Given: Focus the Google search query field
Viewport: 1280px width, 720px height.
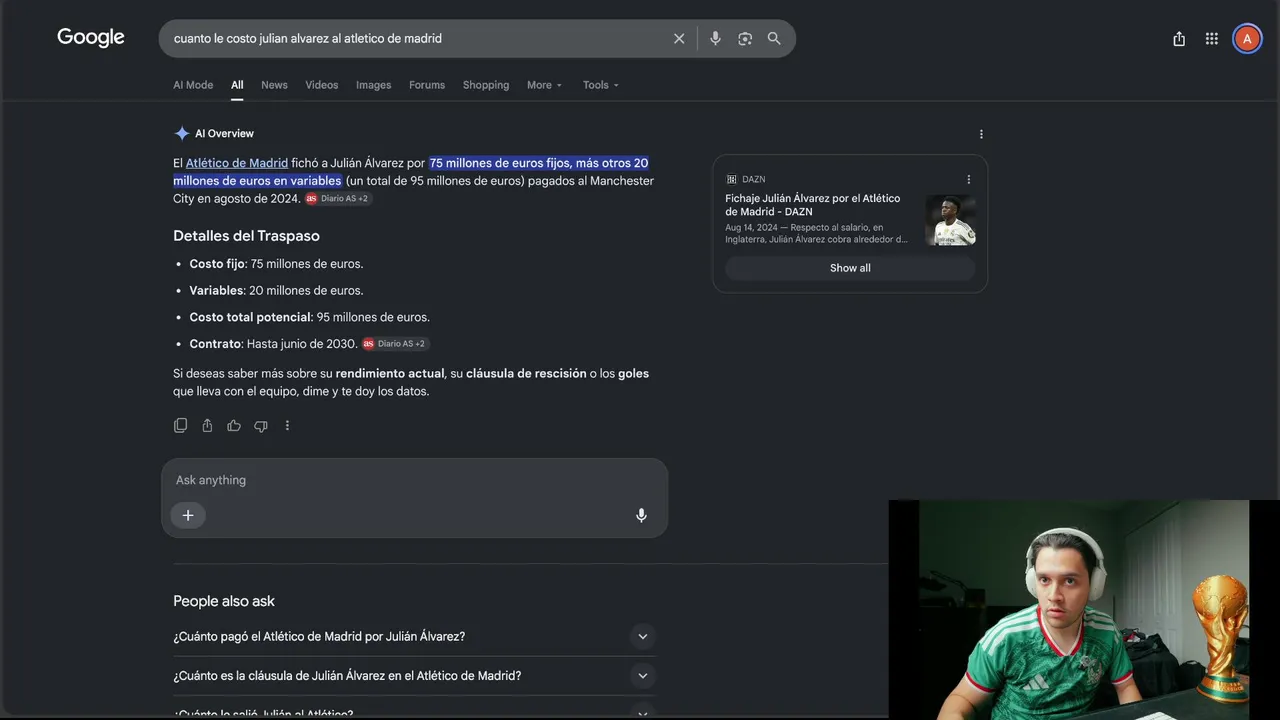Looking at the screenshot, I should pyautogui.click(x=415, y=39).
